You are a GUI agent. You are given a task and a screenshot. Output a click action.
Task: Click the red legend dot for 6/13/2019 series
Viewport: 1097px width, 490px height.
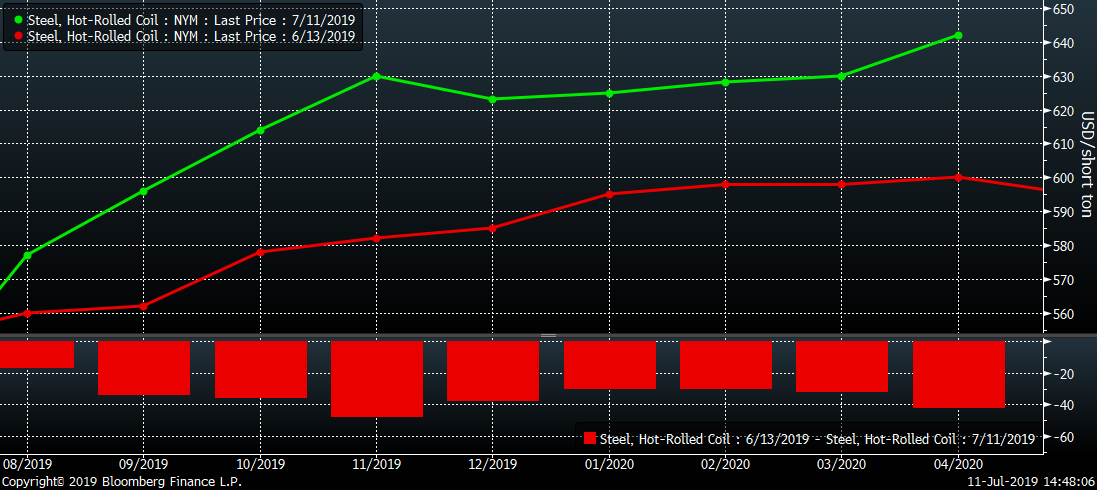19,36
